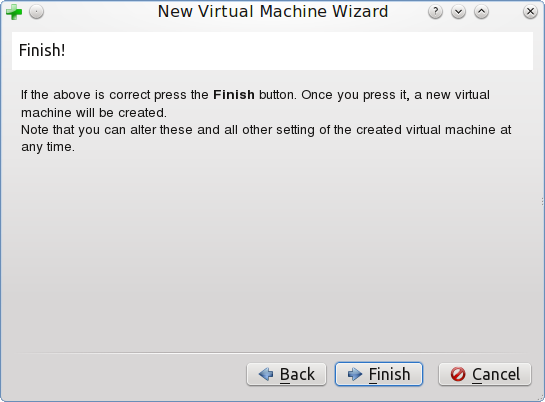Click the New Virtual Machine Wizard title bar
Image resolution: width=545 pixels, height=402 pixels.
click(x=273, y=11)
